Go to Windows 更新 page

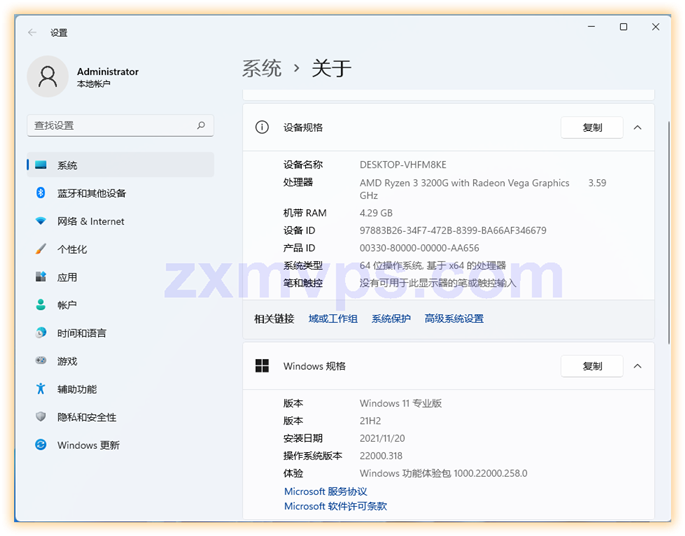tap(121, 445)
